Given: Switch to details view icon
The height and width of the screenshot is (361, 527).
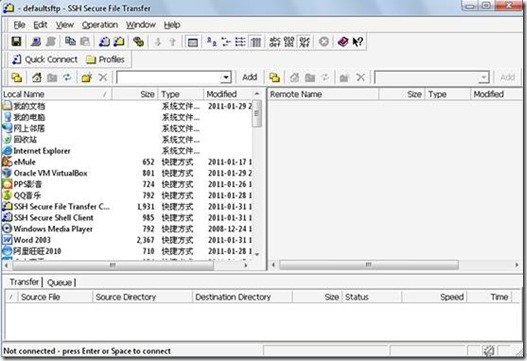Looking at the screenshot, I should coord(255,42).
